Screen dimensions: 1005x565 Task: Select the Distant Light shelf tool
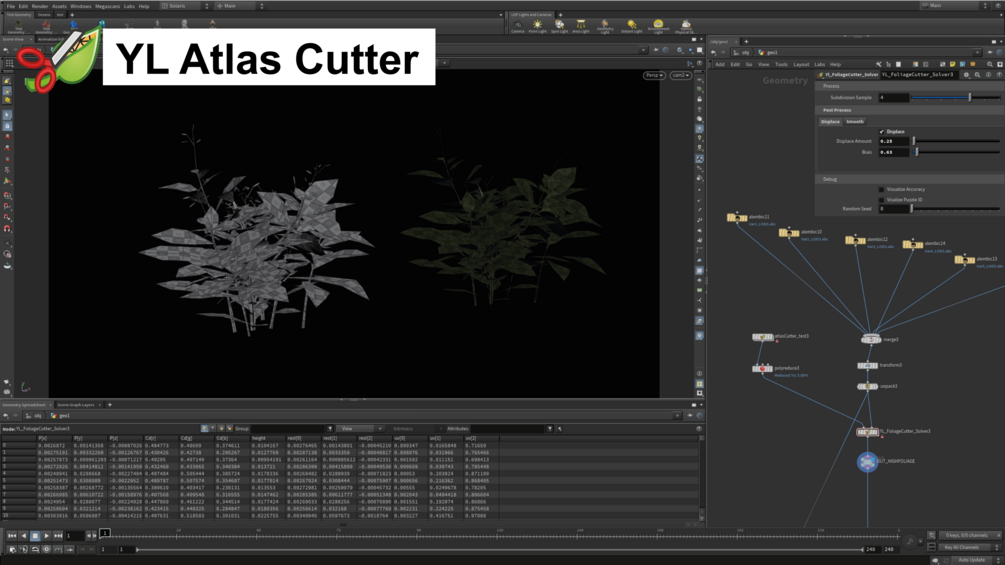point(631,26)
